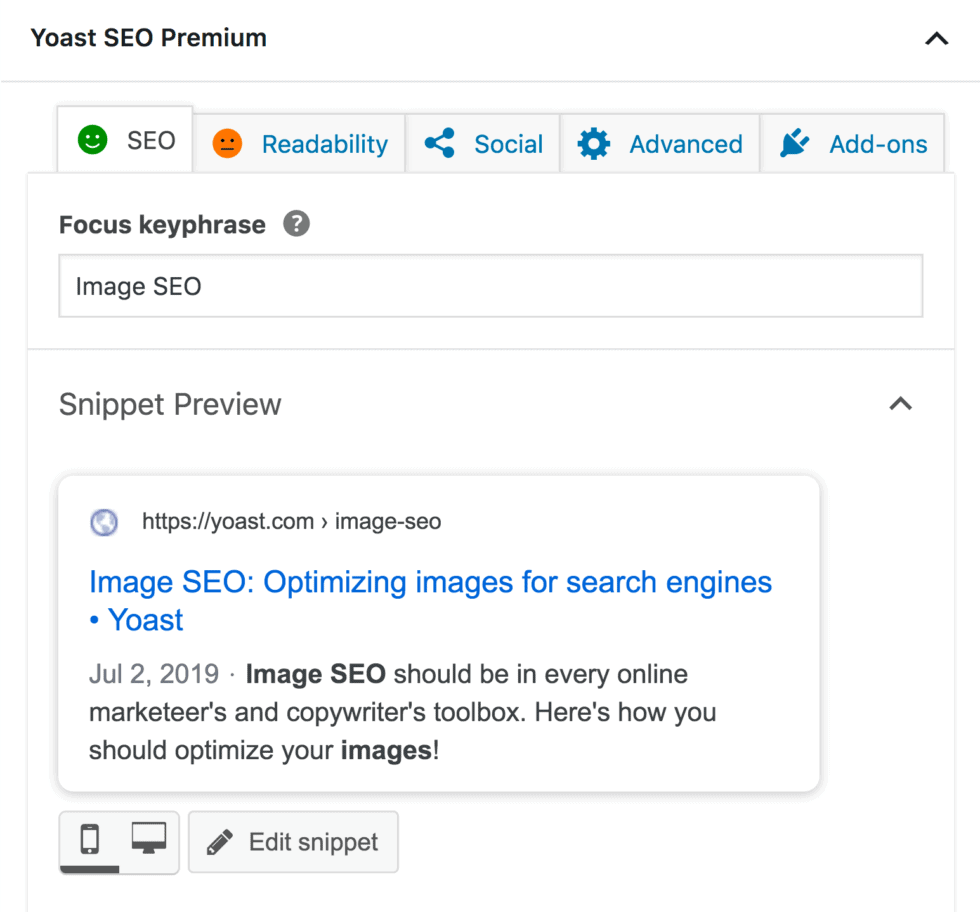The image size is (980, 912).
Task: Click the yoast.com image-seo URL text
Action: (291, 521)
